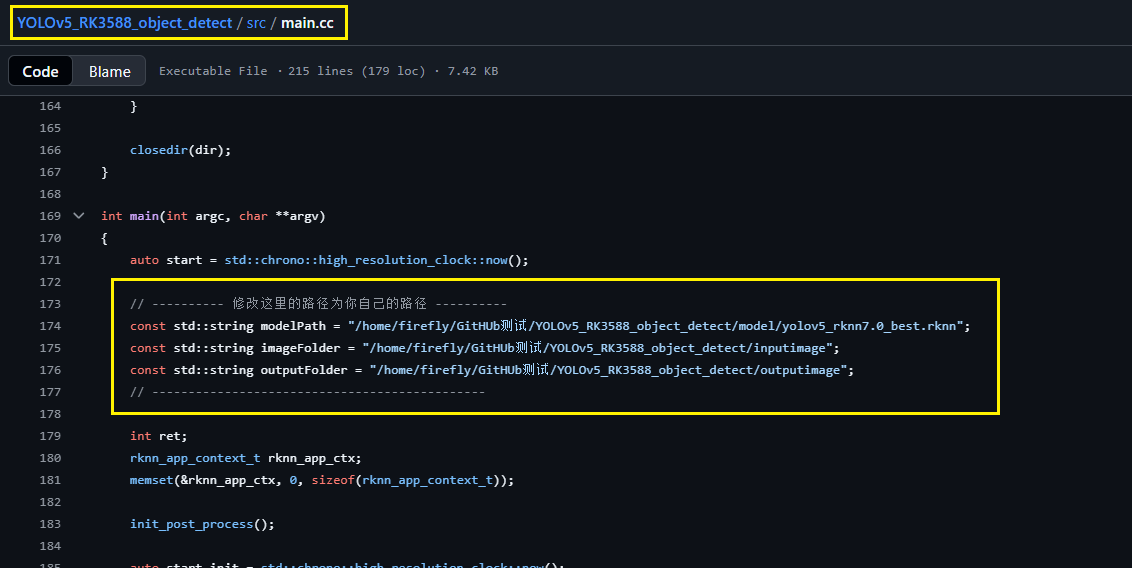Click the sizeof keyword on line 181

pyautogui.click(x=333, y=480)
